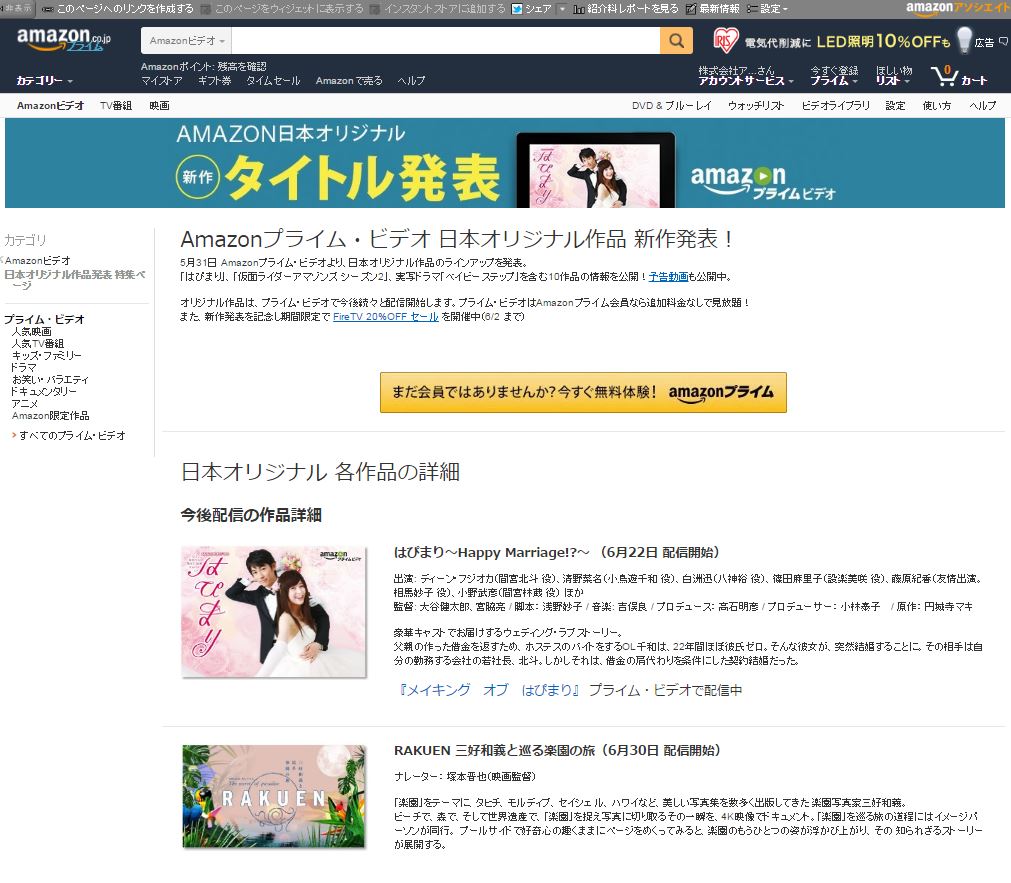The width and height of the screenshot is (1011, 883).
Task: Expand the ほしい物リスト dropdown
Action: [894, 75]
